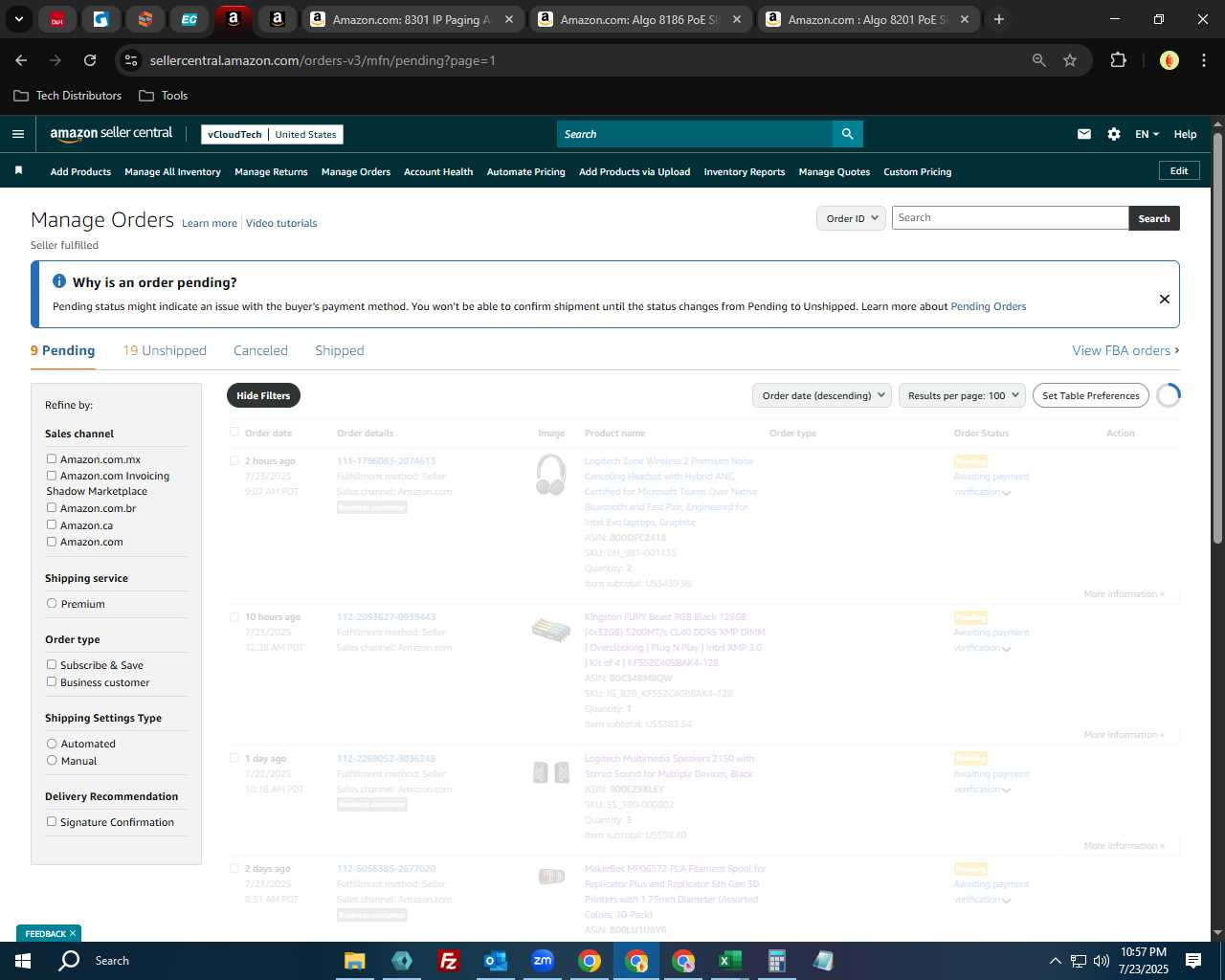
Task: Click the site information icon in address bar
Action: 131,60
